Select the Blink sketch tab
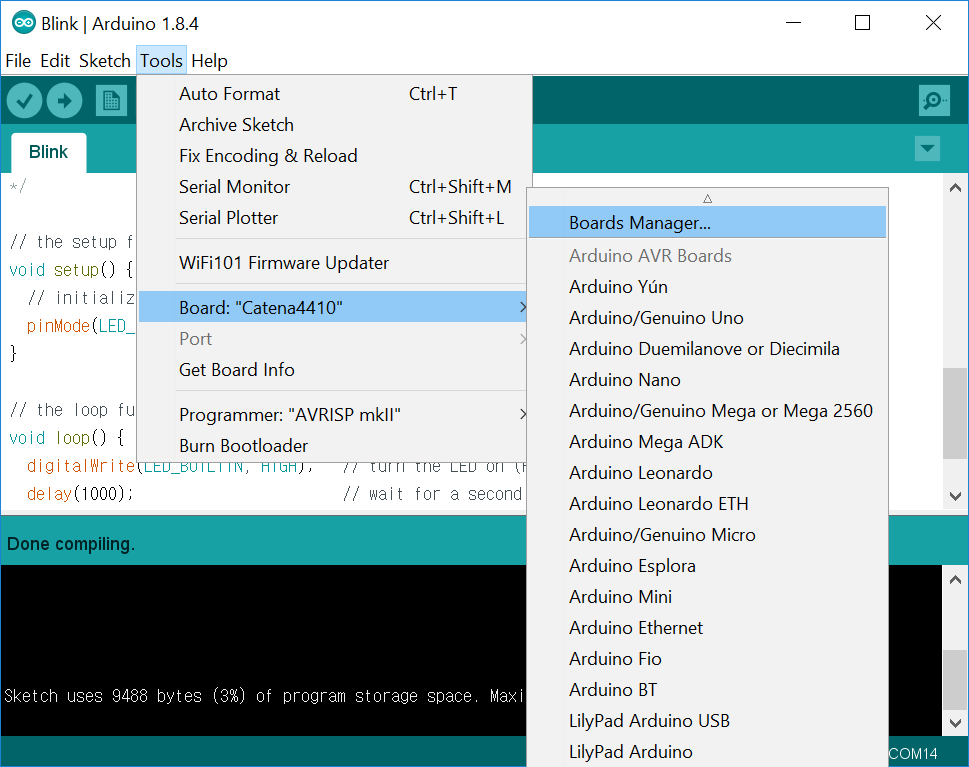This screenshot has height=767, width=969. pyautogui.click(x=48, y=152)
